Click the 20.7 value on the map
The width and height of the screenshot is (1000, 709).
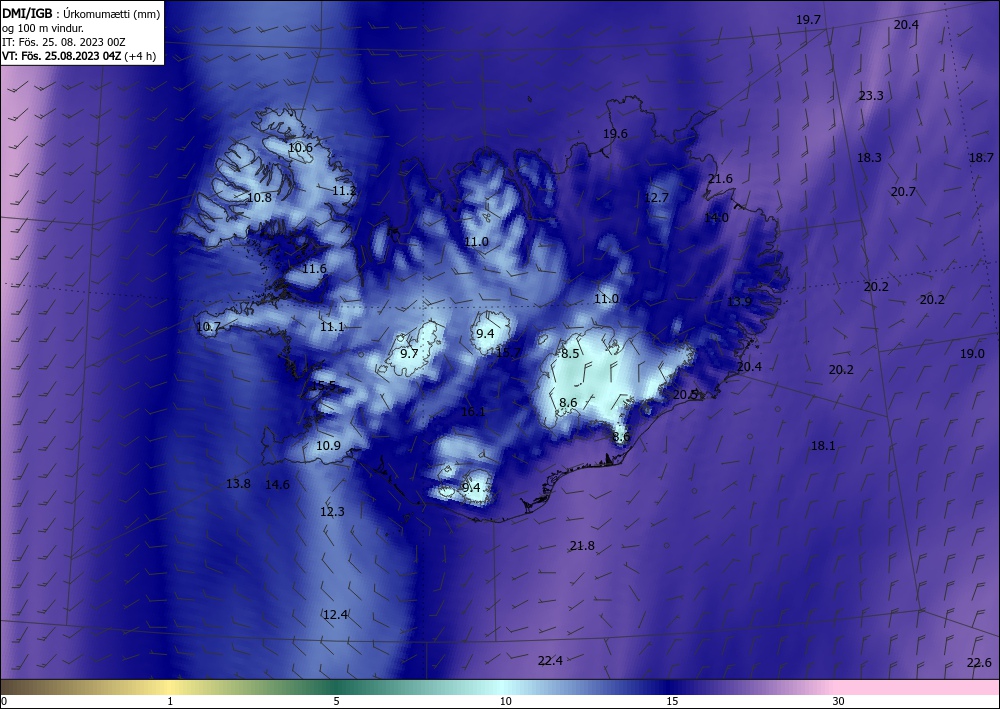[903, 191]
